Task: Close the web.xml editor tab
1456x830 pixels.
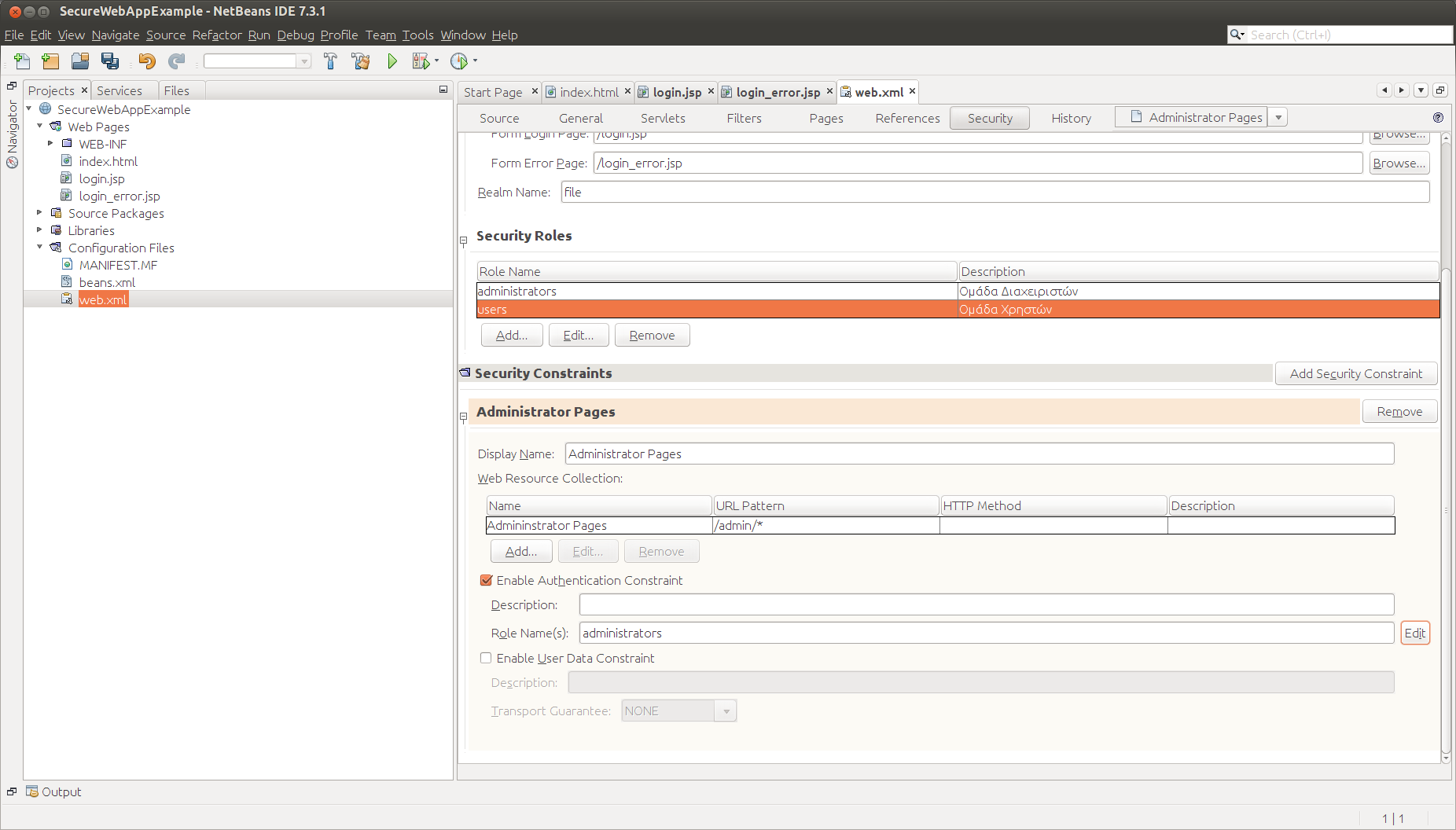Action: [912, 91]
